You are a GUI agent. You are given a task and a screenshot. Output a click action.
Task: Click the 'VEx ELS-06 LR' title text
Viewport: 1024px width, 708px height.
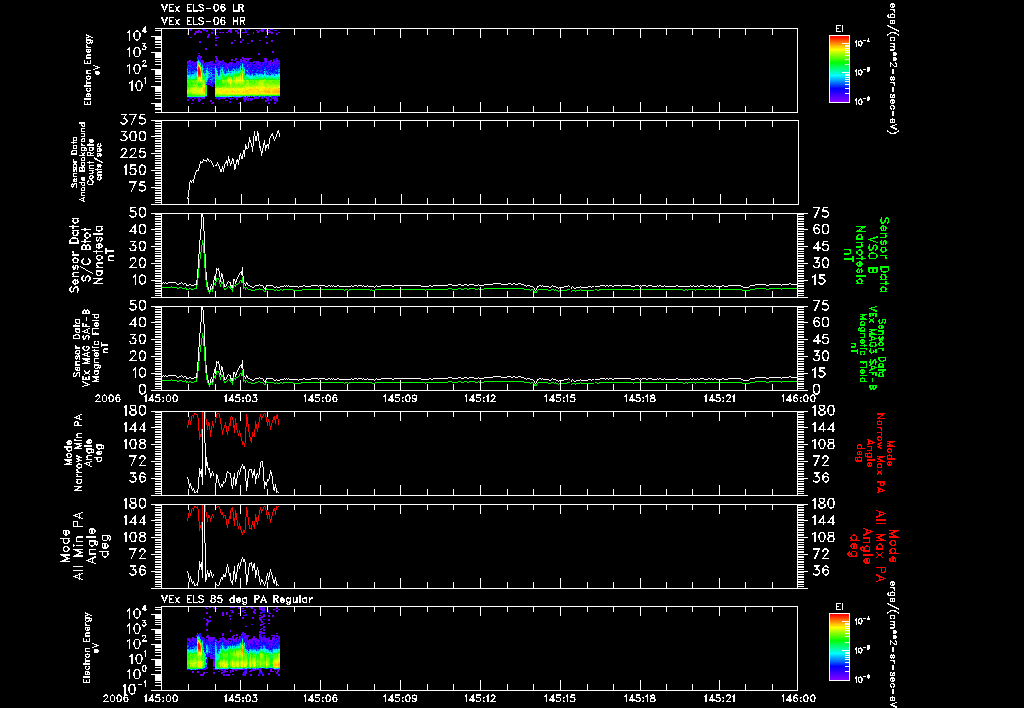202,8
